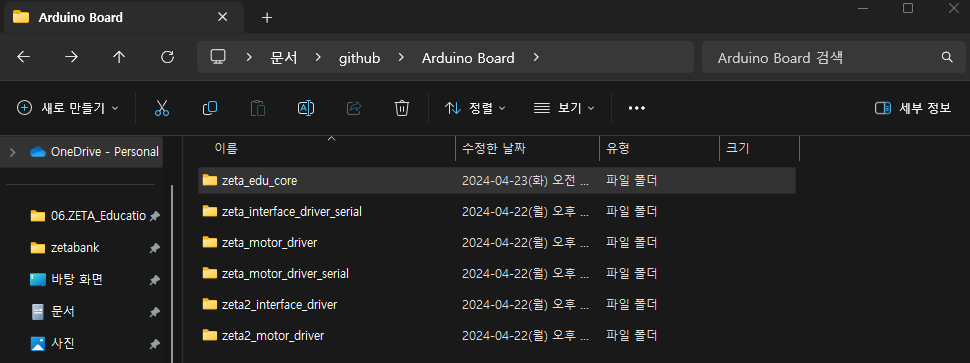The width and height of the screenshot is (970, 363).
Task: Open a new tab with plus button
Action: (x=267, y=18)
